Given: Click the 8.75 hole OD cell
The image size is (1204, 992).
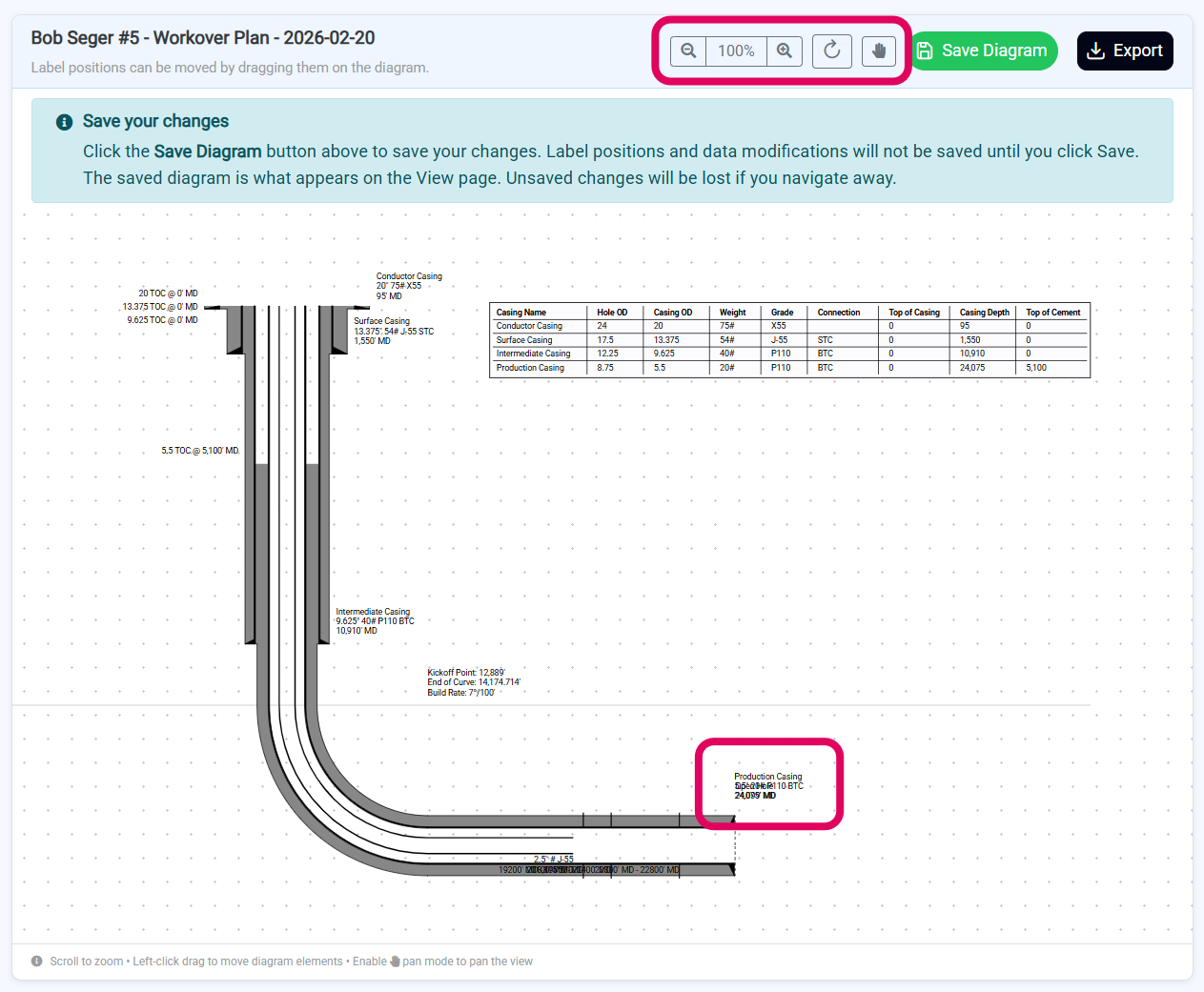Looking at the screenshot, I should pos(605,368).
